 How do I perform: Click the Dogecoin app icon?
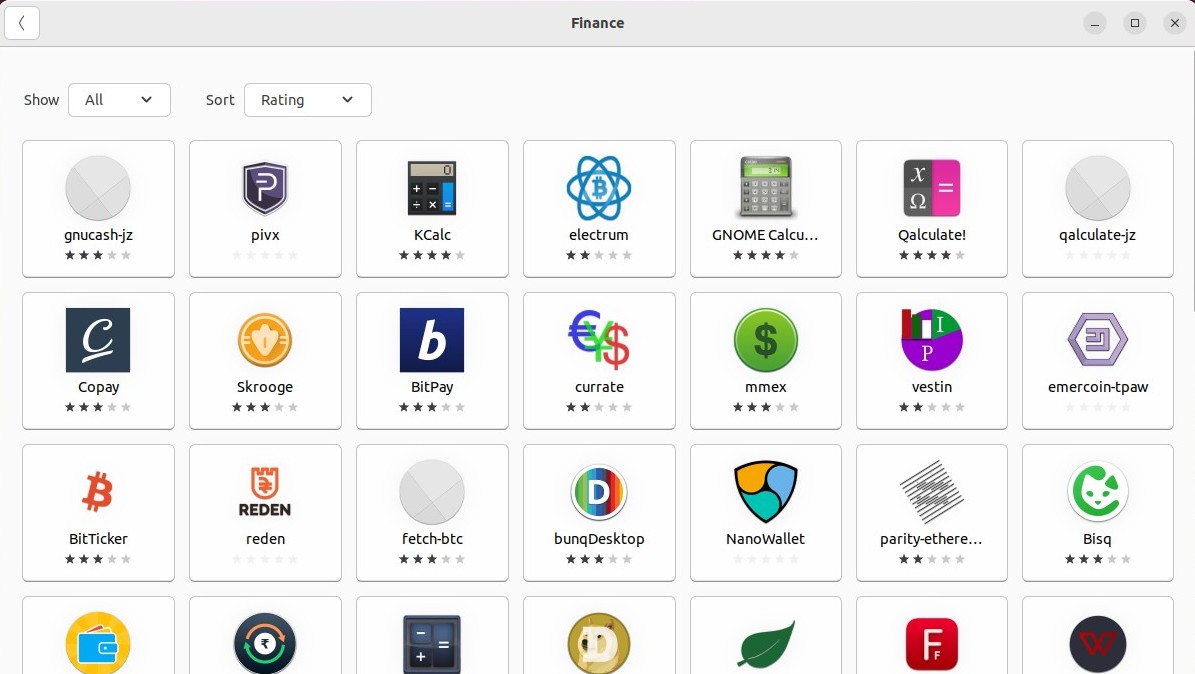point(598,644)
